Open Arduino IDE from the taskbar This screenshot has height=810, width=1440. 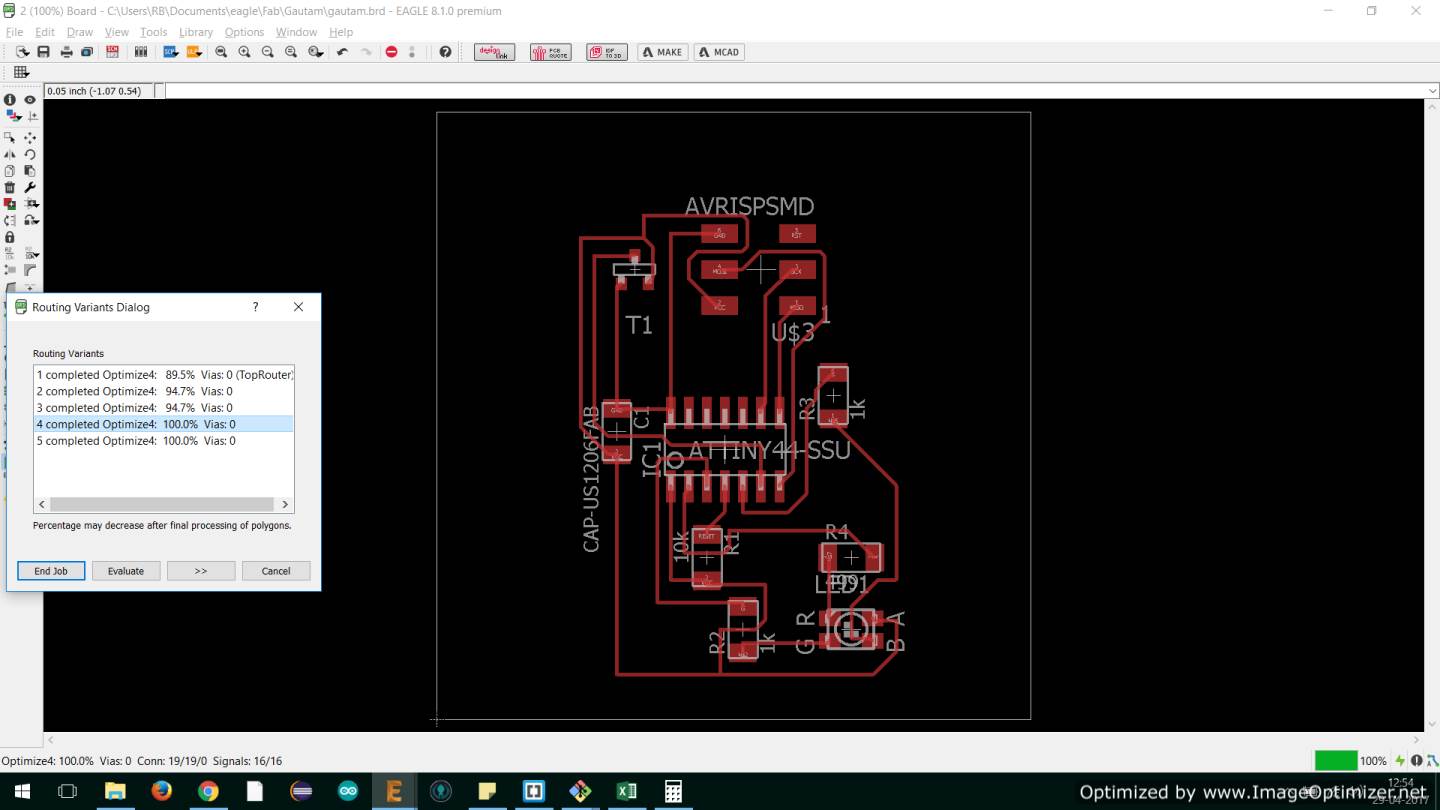348,791
